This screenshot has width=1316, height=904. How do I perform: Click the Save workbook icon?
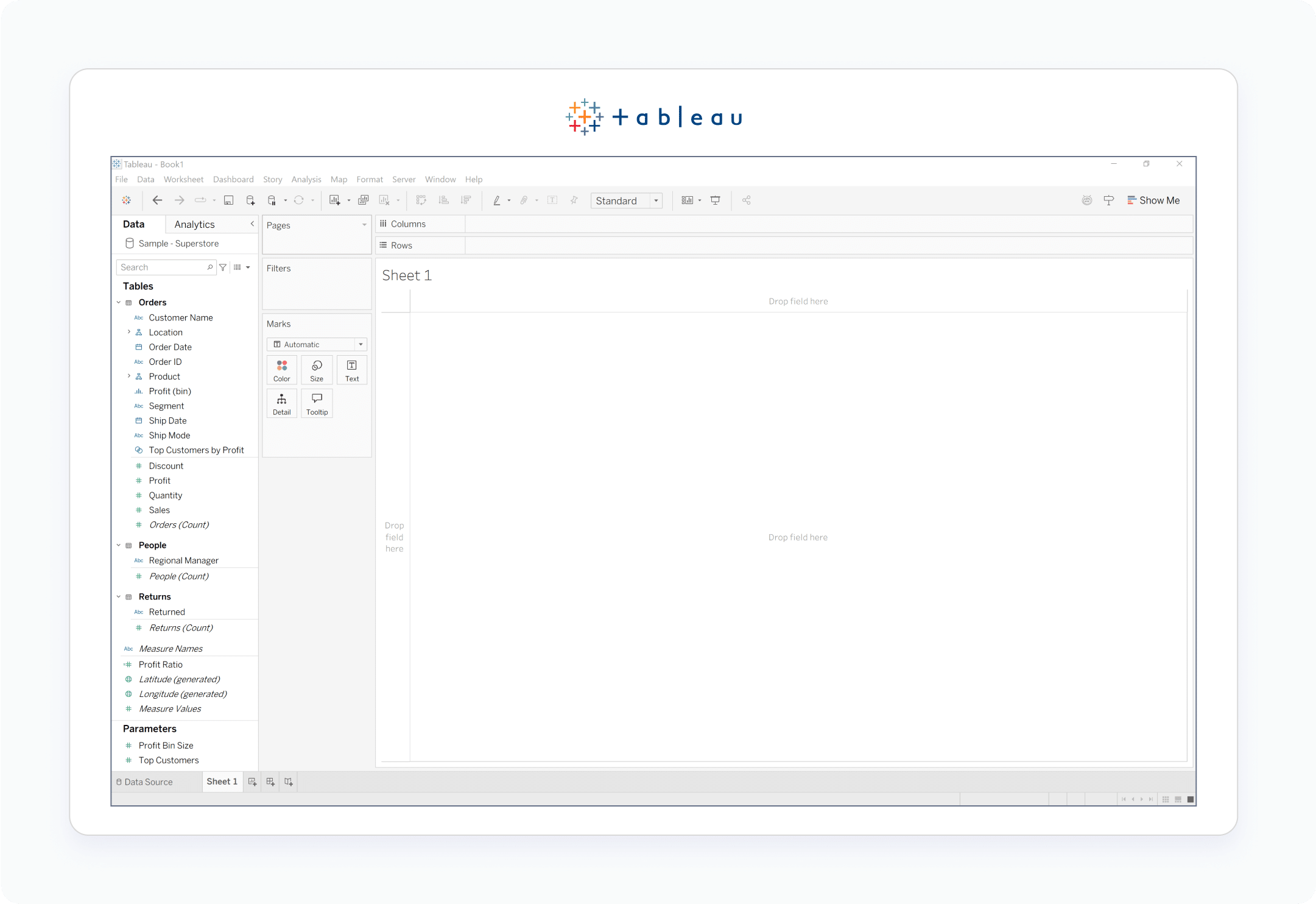click(229, 200)
